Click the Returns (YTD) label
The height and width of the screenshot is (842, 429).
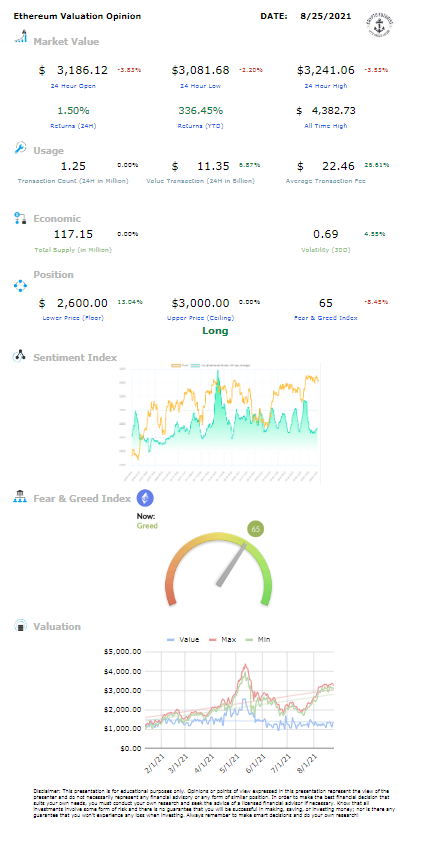[200, 126]
